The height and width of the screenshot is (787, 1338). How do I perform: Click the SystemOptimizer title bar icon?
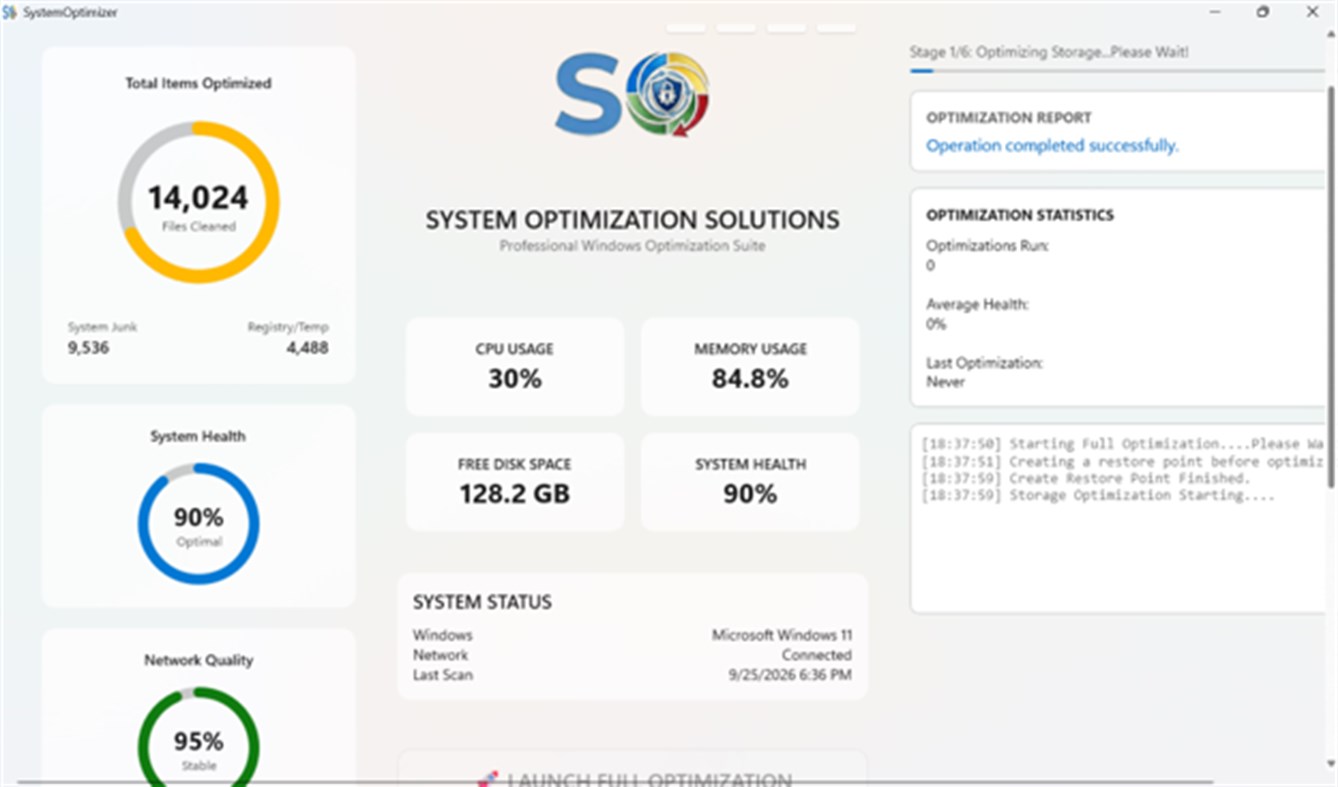(10, 12)
